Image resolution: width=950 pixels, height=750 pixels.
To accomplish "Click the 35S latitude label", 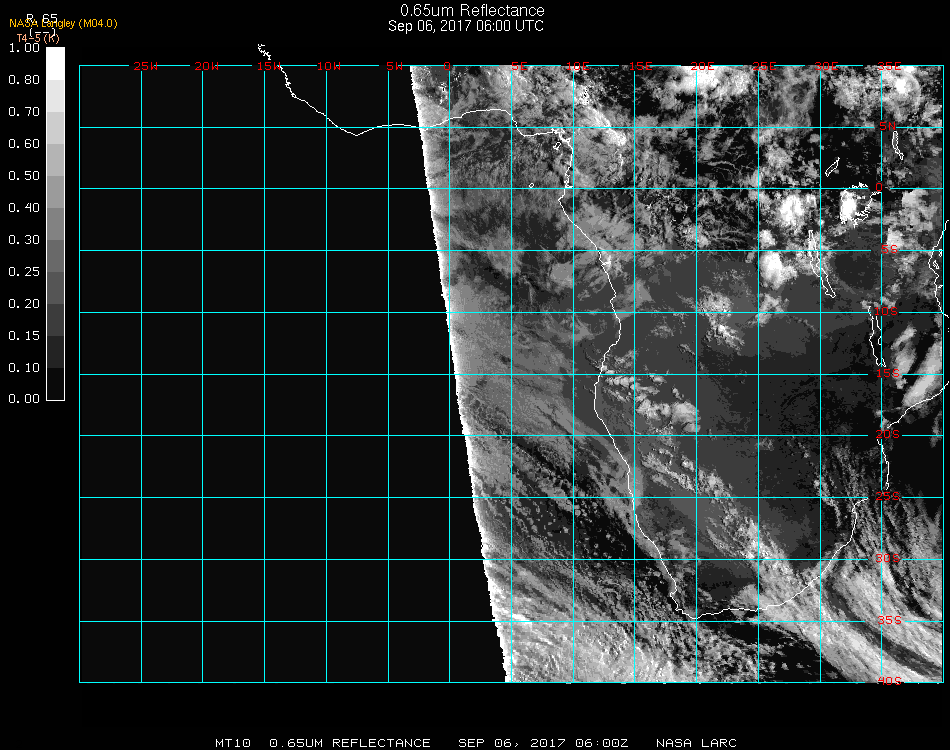I will pos(889,620).
